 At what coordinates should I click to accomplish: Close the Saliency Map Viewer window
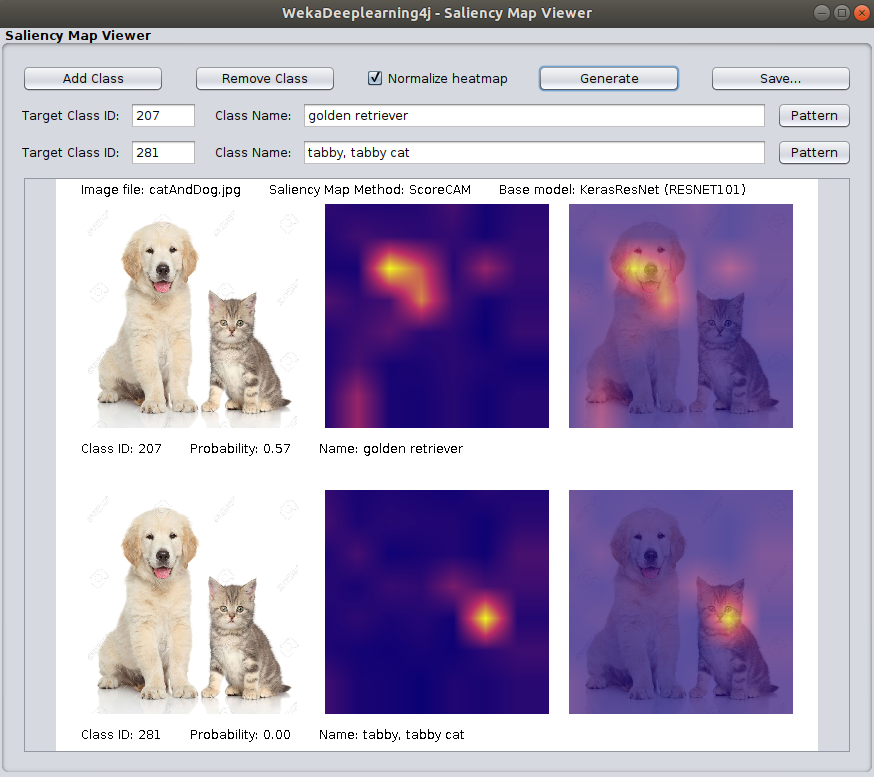point(862,13)
